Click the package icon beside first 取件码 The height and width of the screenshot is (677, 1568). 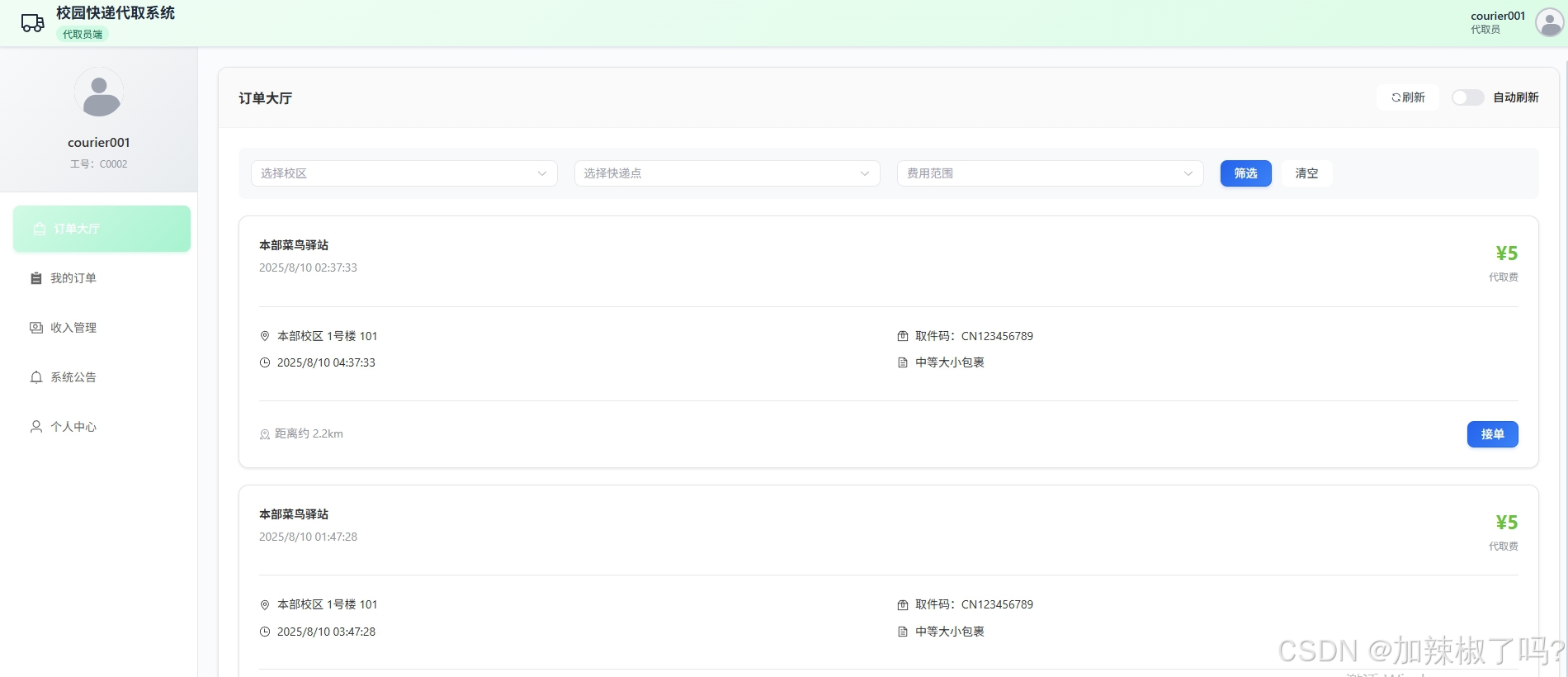point(903,336)
